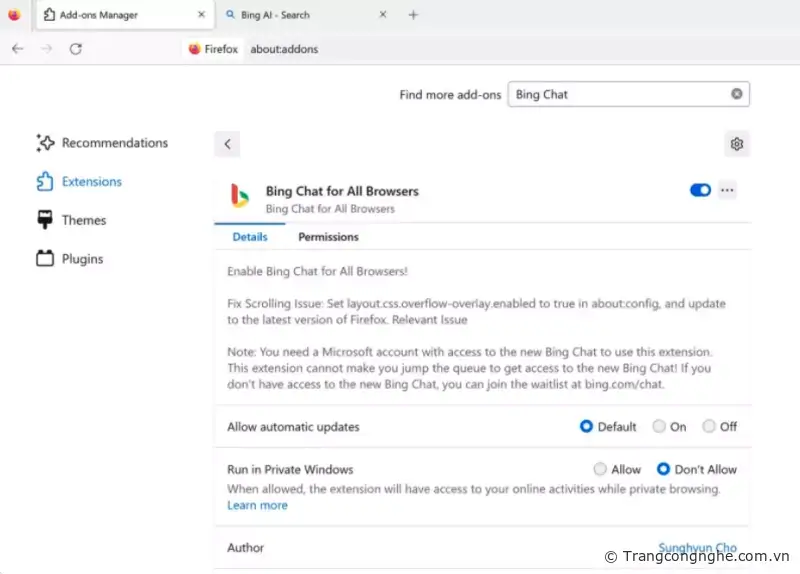The image size is (800, 574).
Task: Allow extension to run in private windows
Action: (x=600, y=469)
